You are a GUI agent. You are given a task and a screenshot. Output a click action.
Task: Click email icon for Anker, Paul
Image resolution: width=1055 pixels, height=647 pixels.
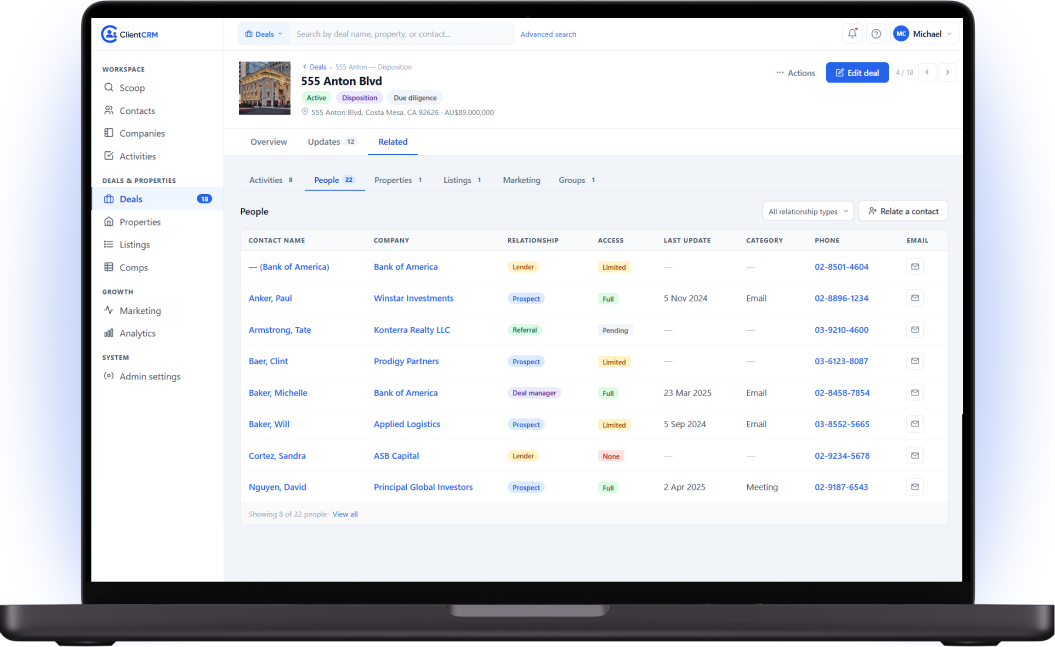(914, 298)
